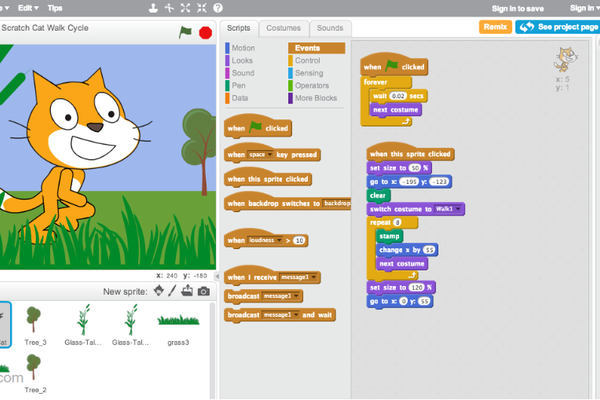Click the orange Remix button
The image size is (600, 400).
click(x=495, y=27)
